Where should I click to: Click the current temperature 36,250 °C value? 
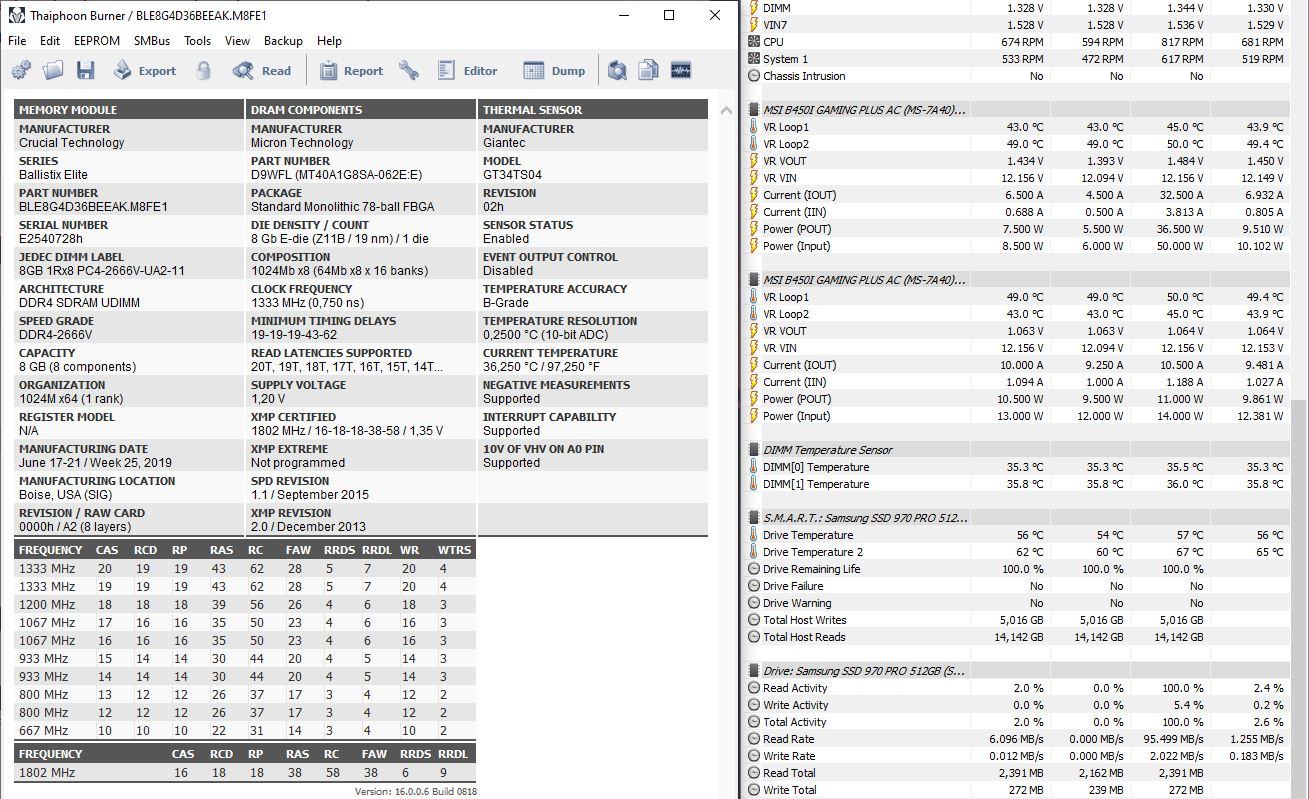(541, 367)
